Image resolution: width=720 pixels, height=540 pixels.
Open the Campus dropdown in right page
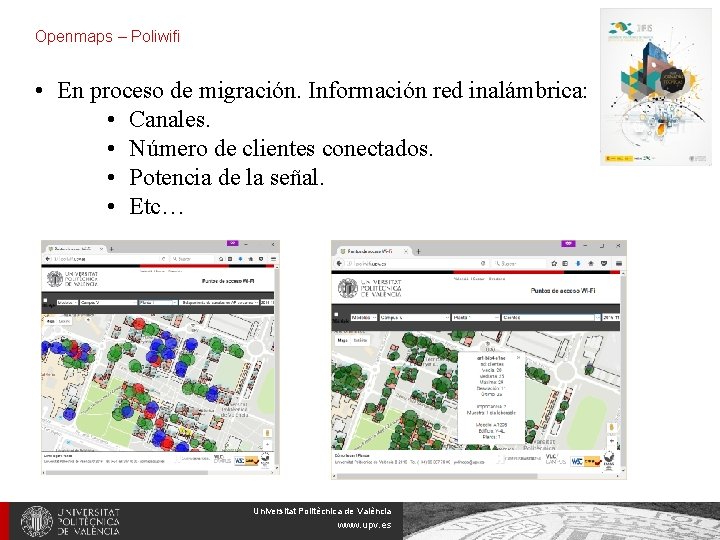click(415, 317)
